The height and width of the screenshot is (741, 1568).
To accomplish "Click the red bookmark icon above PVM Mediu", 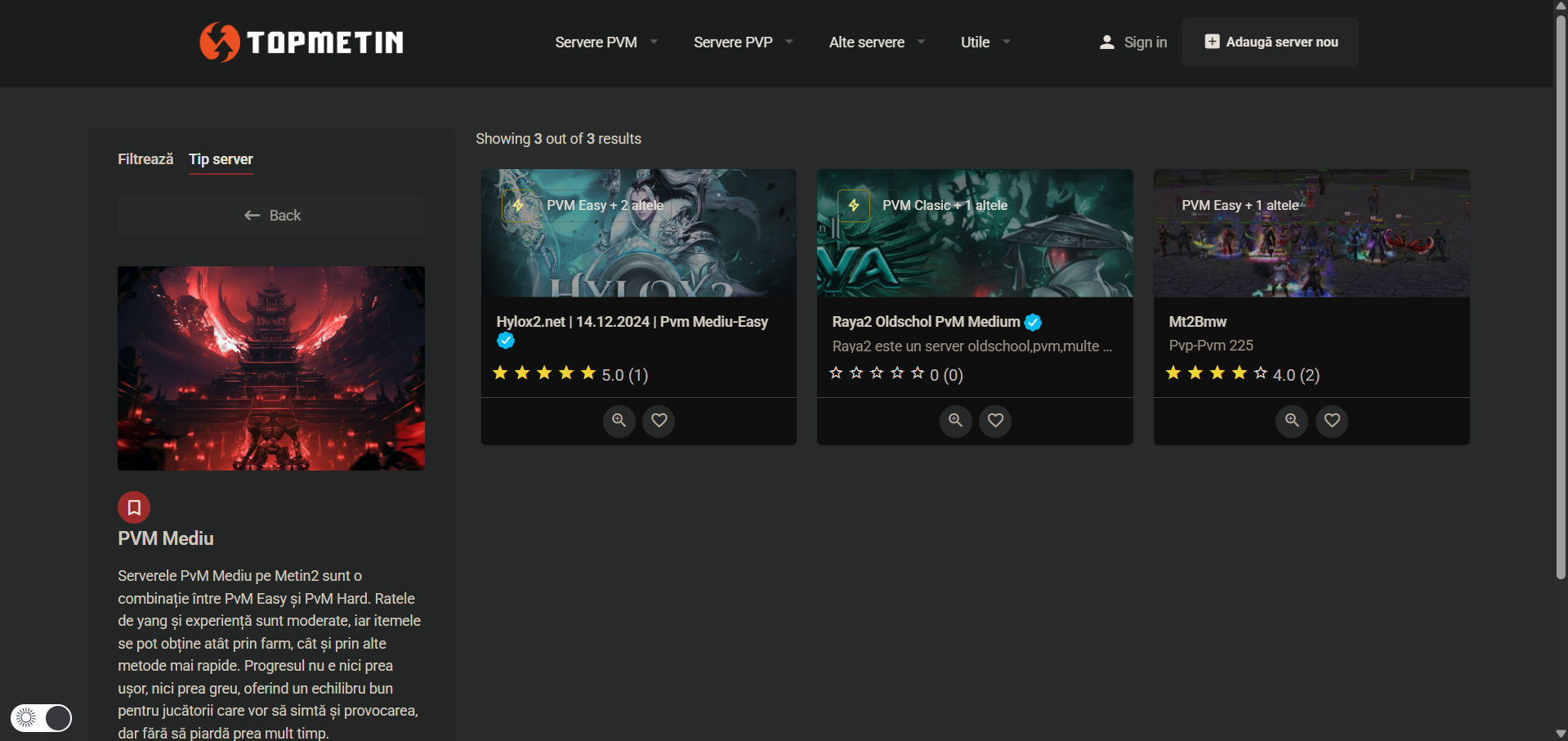I will pos(134,507).
